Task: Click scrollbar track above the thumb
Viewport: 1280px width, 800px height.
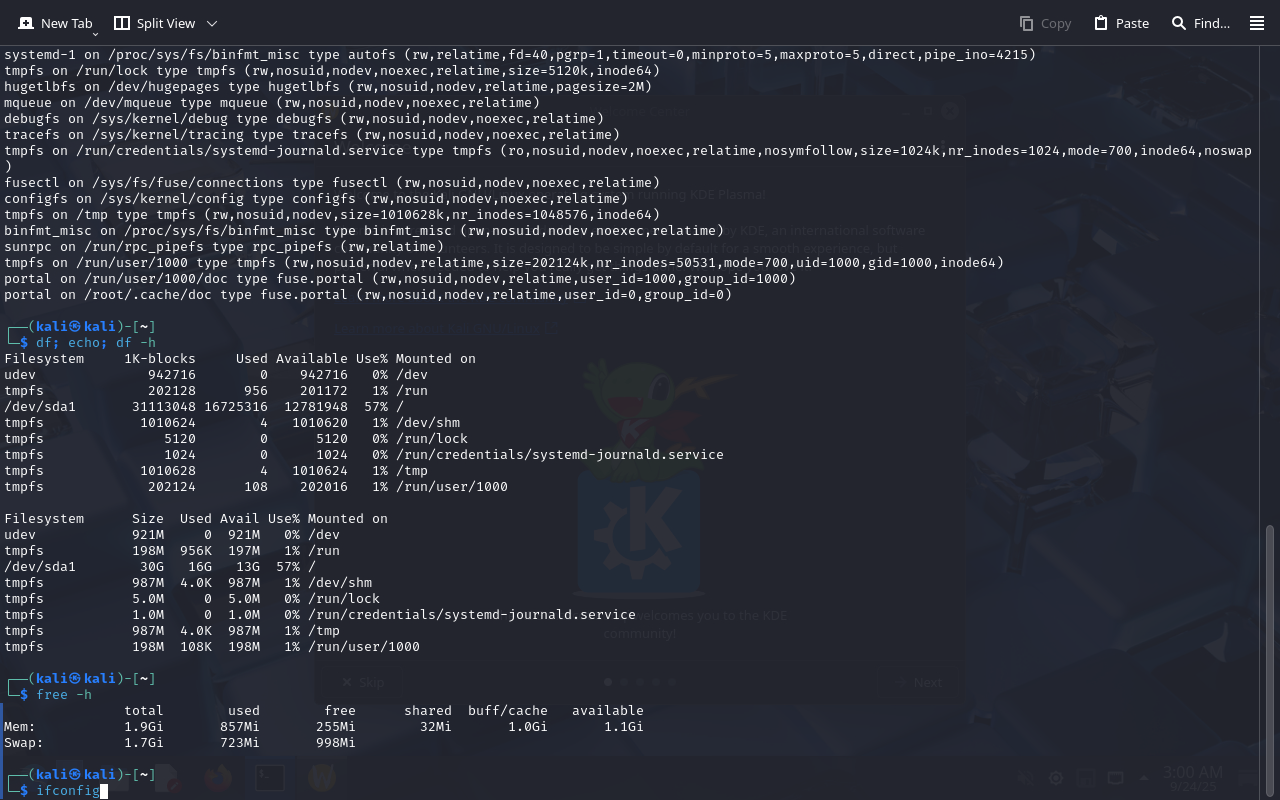Action: [x=1271, y=280]
